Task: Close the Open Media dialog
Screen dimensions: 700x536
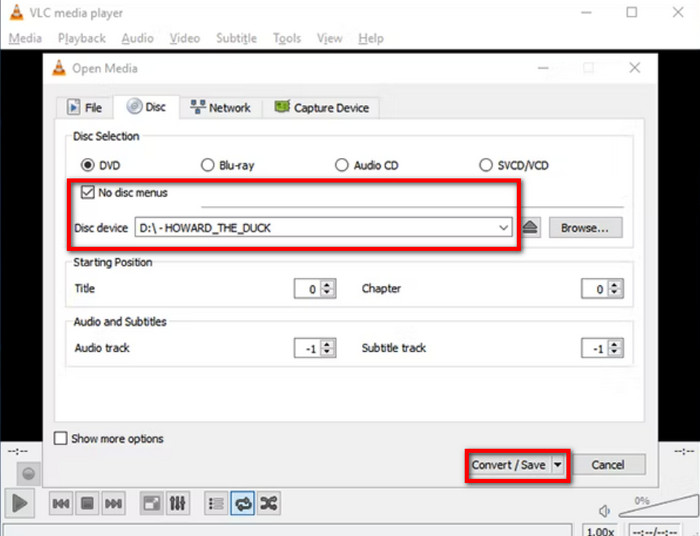Action: 634,68
